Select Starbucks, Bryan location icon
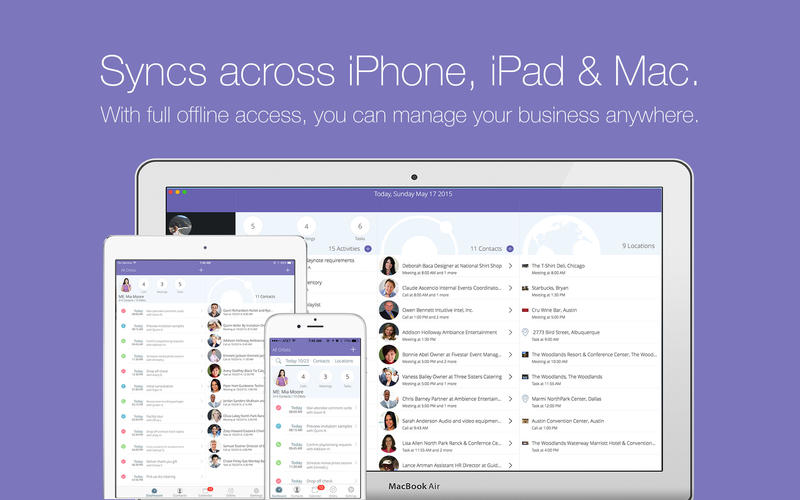800x500 pixels. 525,288
